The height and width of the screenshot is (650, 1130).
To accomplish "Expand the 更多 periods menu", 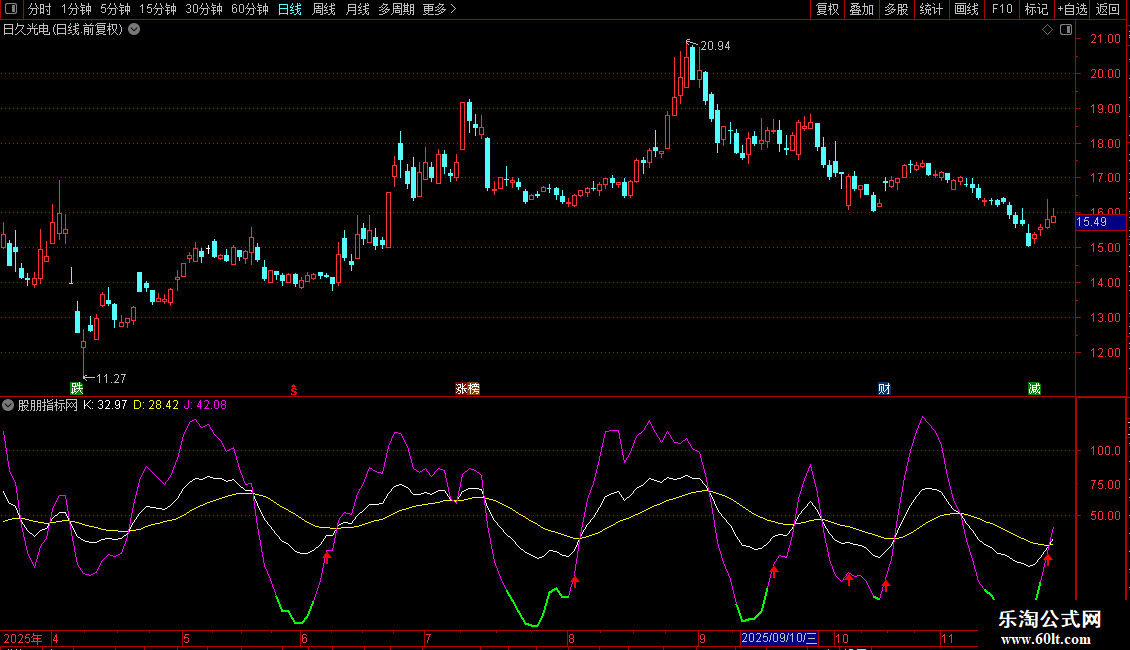I will pyautogui.click(x=439, y=10).
